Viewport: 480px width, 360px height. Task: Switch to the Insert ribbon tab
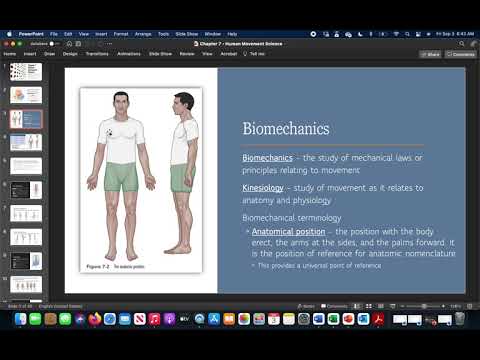click(30, 54)
